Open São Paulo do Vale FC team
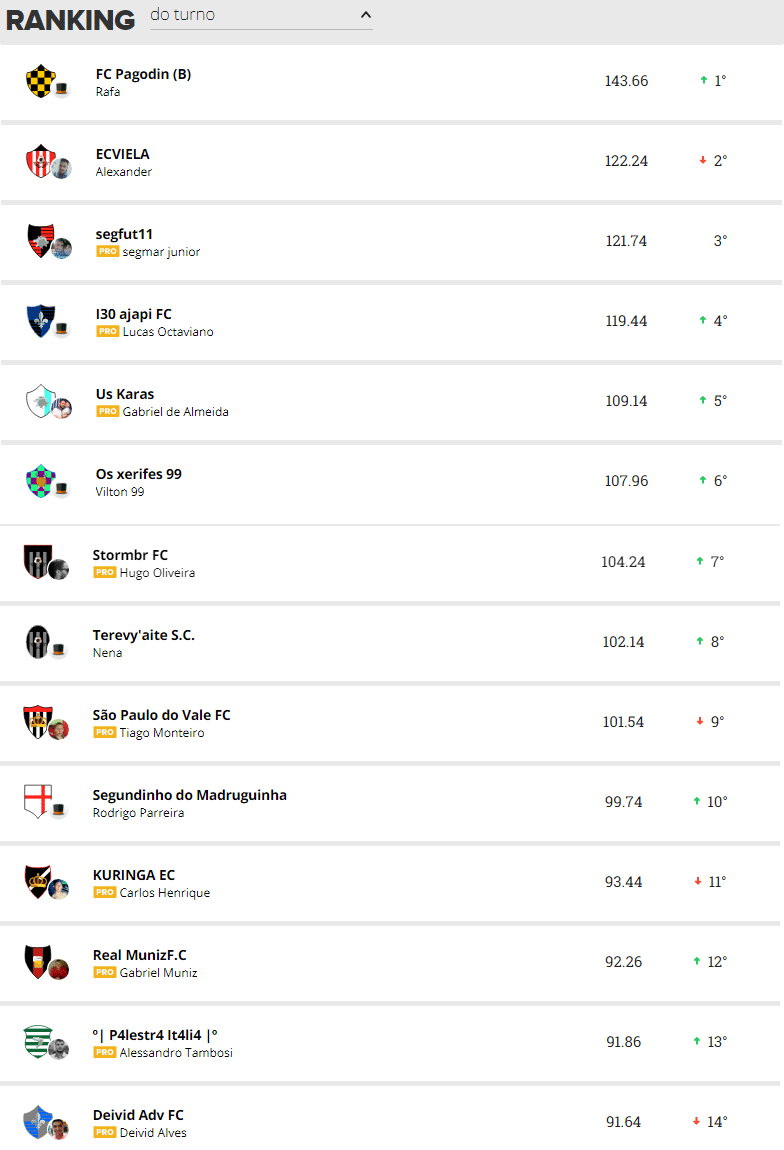Viewport: 784px width, 1150px height. [161, 715]
